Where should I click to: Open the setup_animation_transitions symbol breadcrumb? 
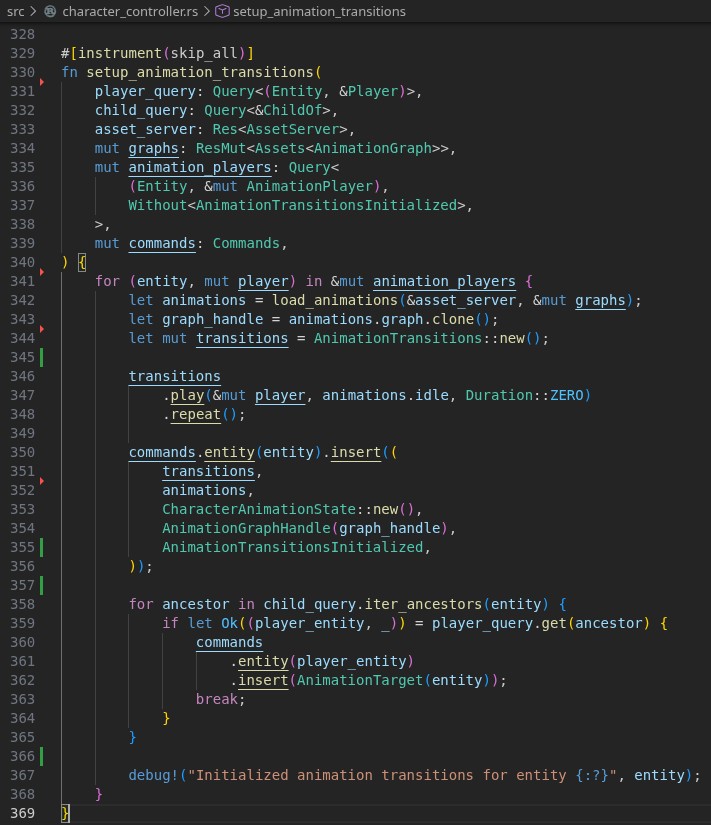[319, 11]
